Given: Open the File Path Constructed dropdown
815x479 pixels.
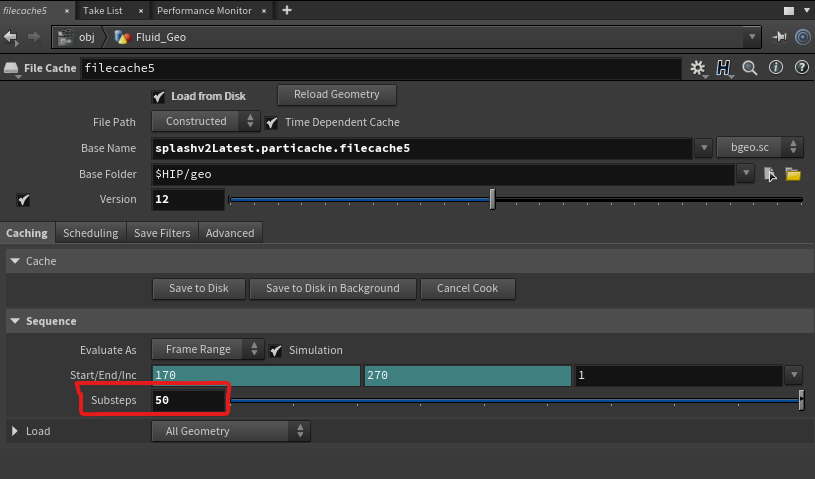Looking at the screenshot, I should point(205,121).
